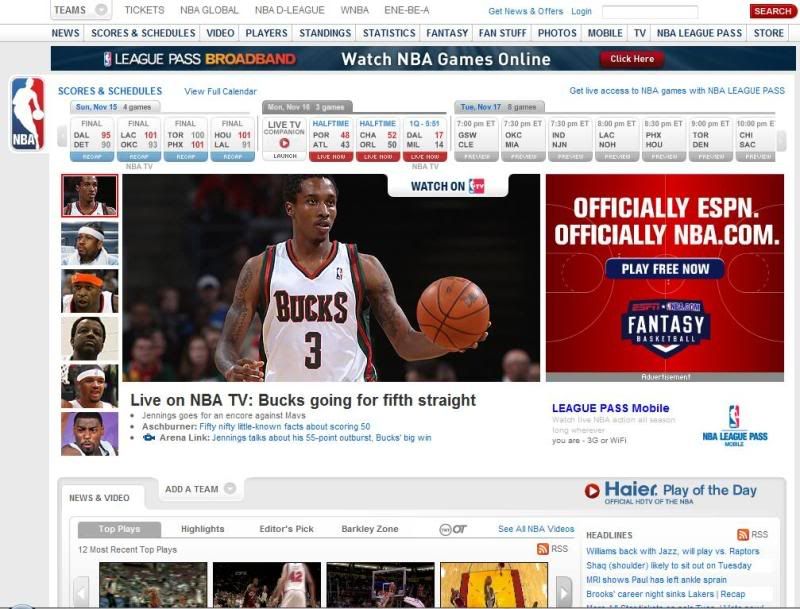
Task: Select the purple background player thumbnail
Action: [89, 434]
